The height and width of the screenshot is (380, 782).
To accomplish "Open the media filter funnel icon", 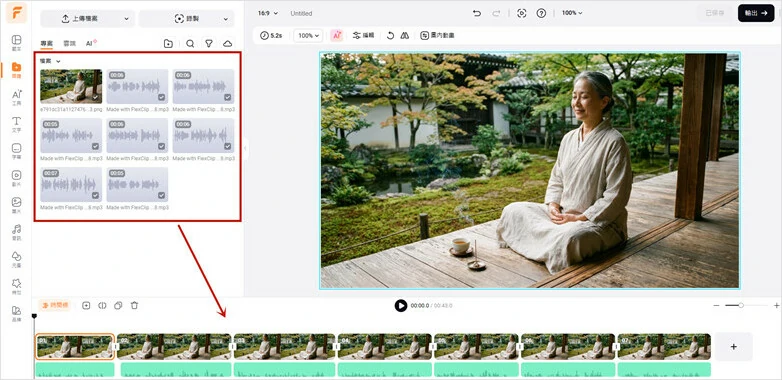I will coord(209,43).
